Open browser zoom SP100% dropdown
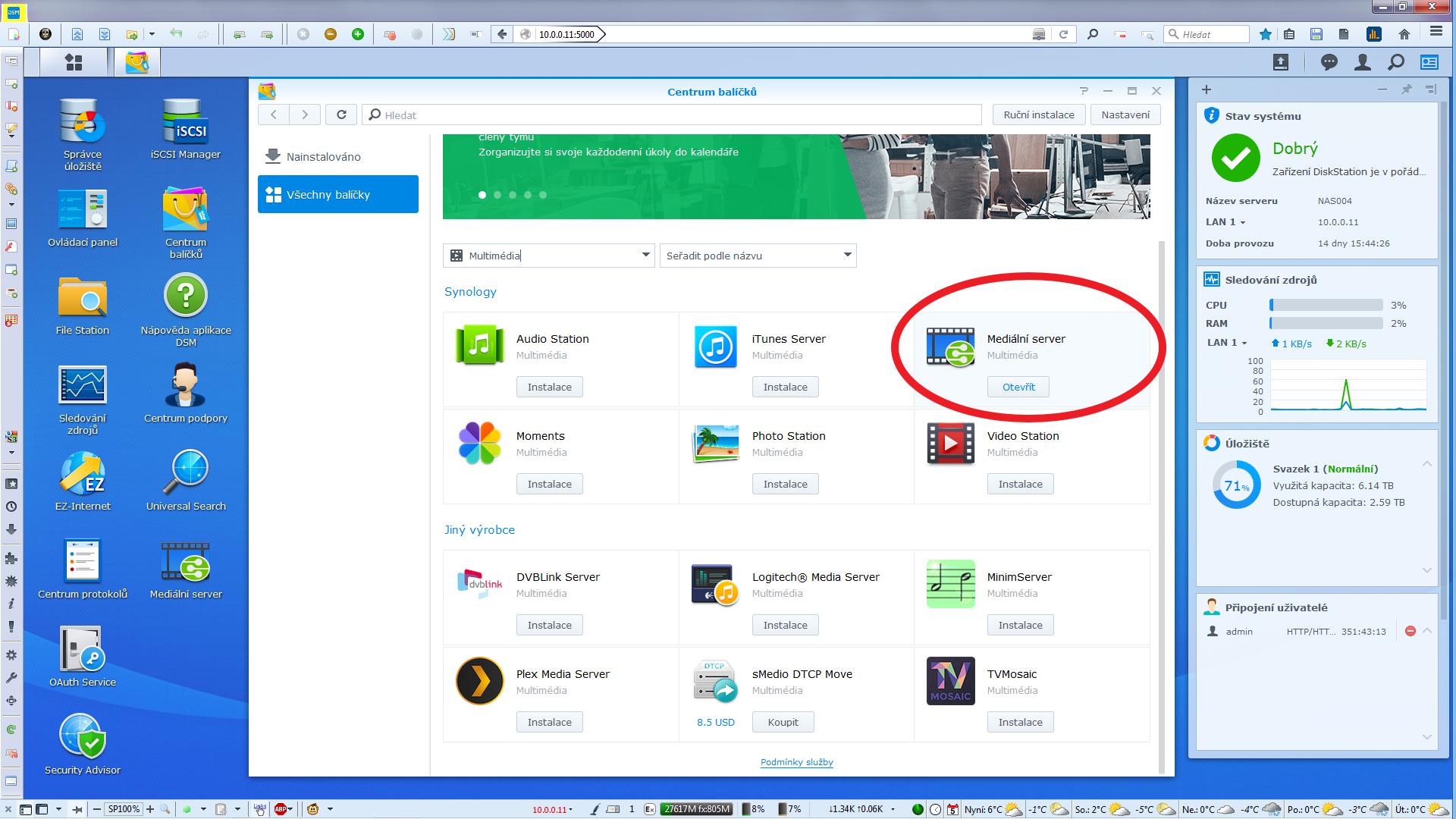The image size is (1456, 819). point(123,809)
